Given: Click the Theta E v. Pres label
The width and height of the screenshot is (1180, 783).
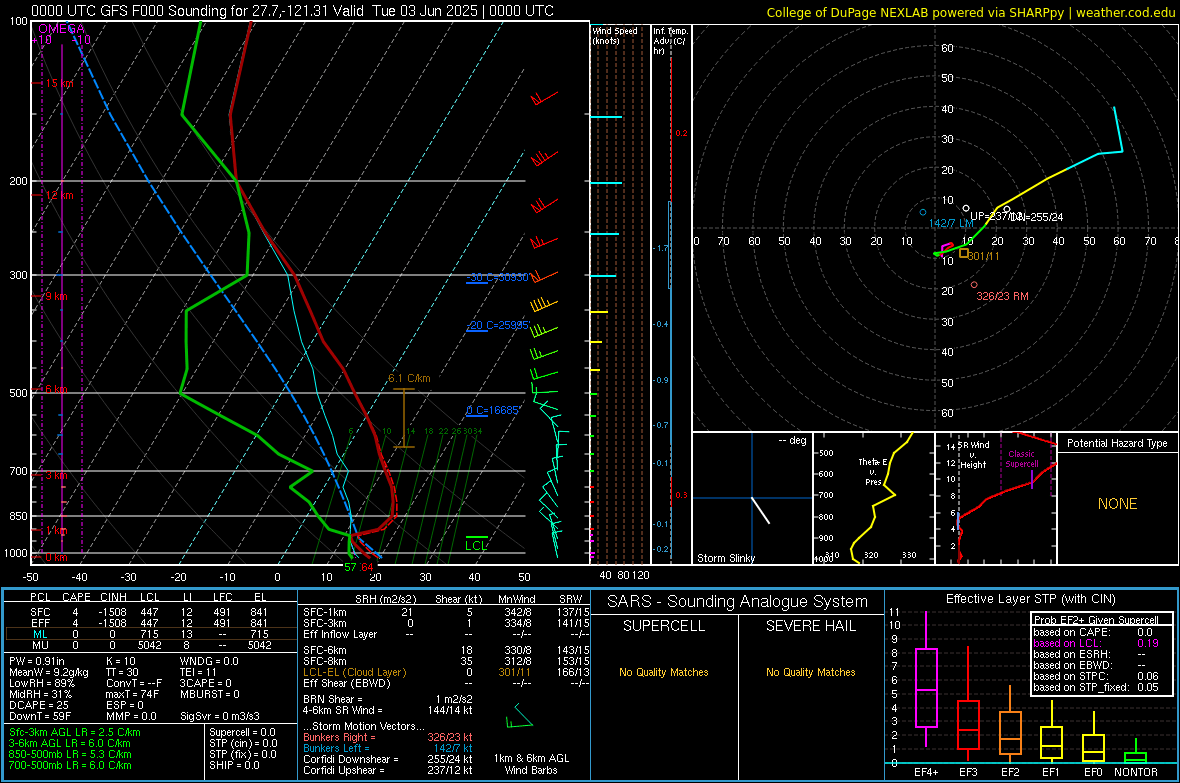Looking at the screenshot, I should point(872,472).
